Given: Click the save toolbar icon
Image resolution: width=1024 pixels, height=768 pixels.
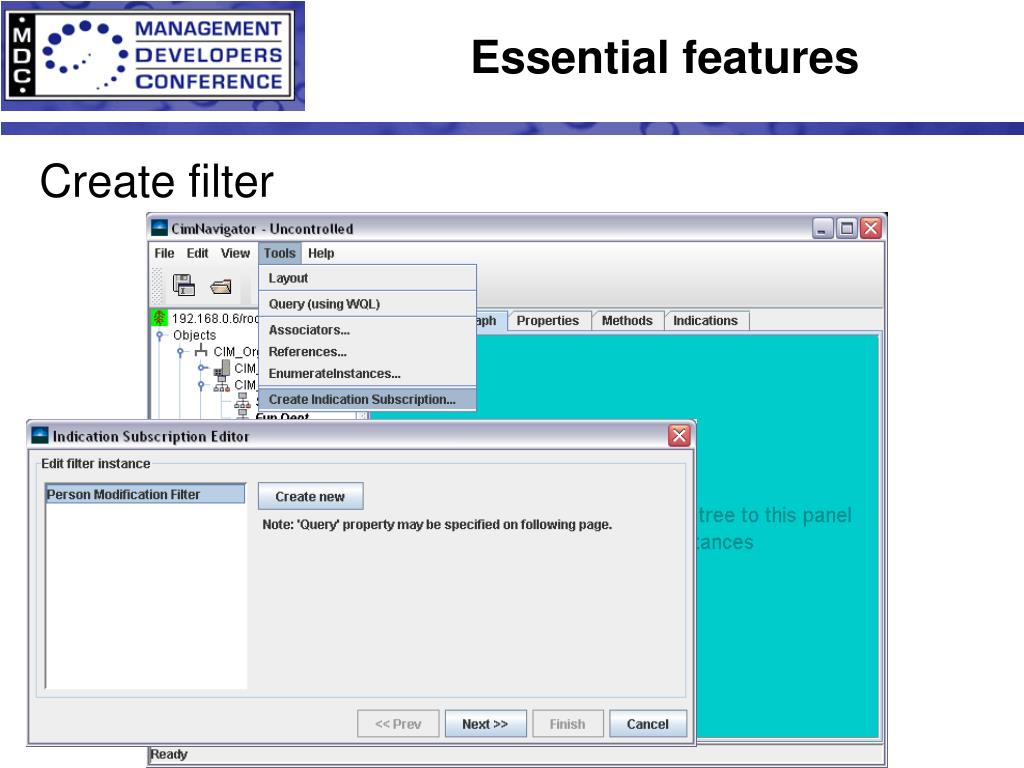Looking at the screenshot, I should (184, 285).
